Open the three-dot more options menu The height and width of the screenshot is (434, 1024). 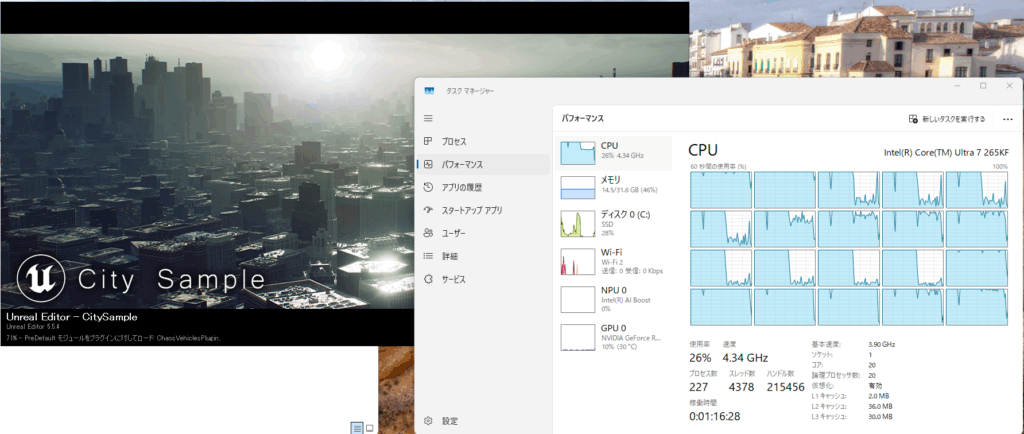1008,119
